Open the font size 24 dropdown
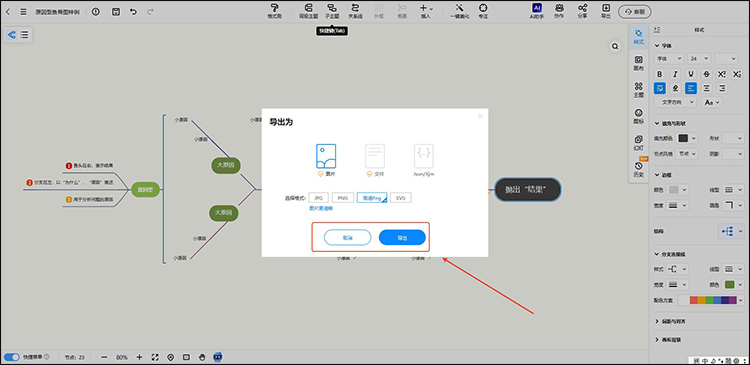 (x=700, y=58)
